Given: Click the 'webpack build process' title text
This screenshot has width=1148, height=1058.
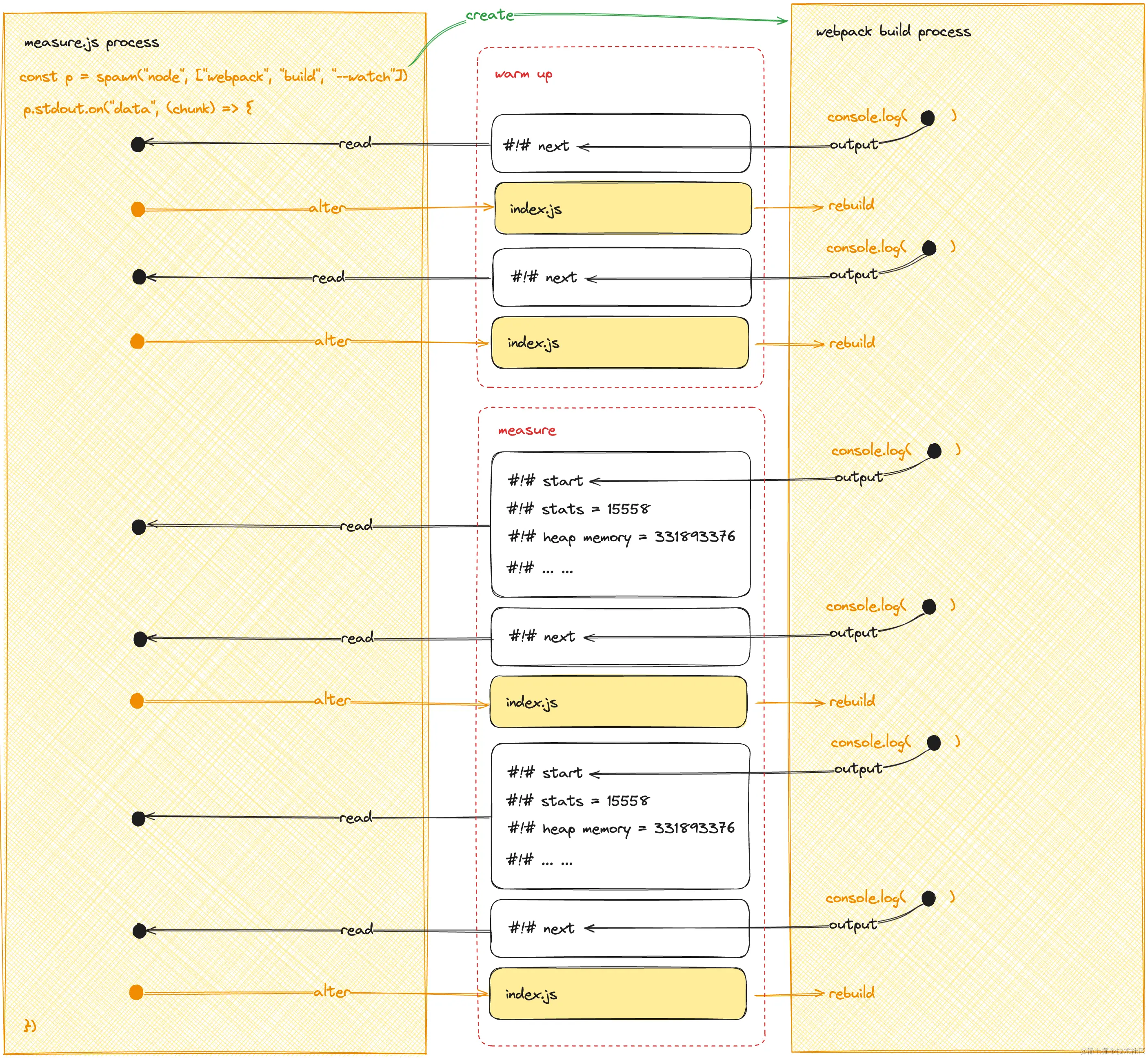Looking at the screenshot, I should (x=893, y=31).
